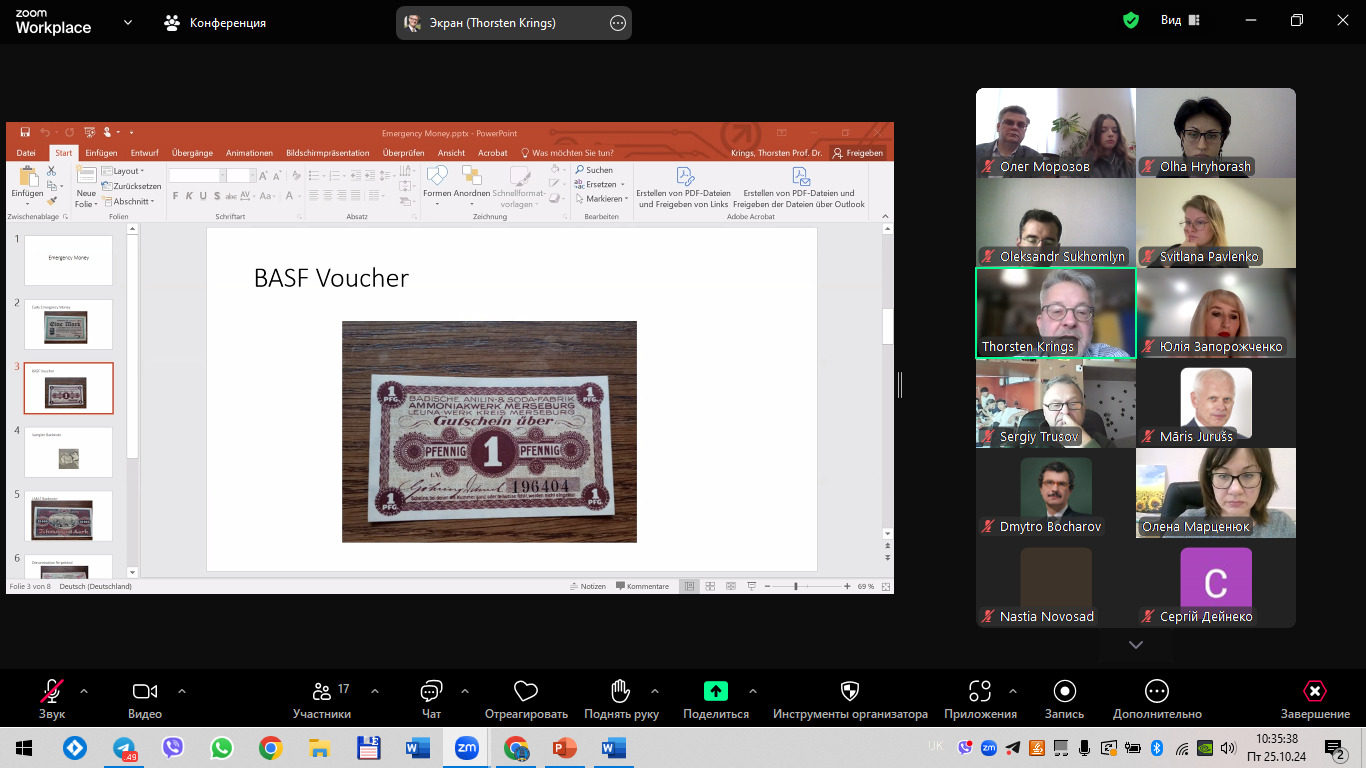Expand share options arrow next to Поделиться
This screenshot has width=1366, height=768.
pos(752,690)
